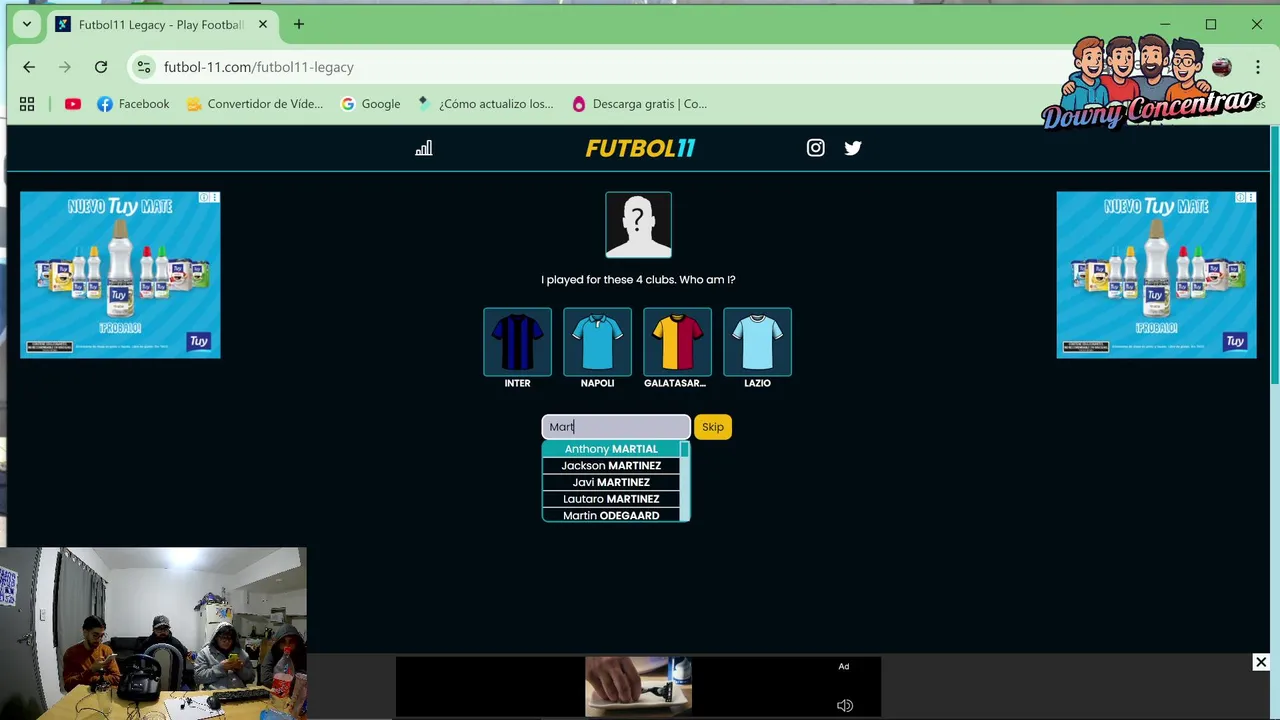
Task: Open ad info icon on right ad
Action: pos(1240,198)
